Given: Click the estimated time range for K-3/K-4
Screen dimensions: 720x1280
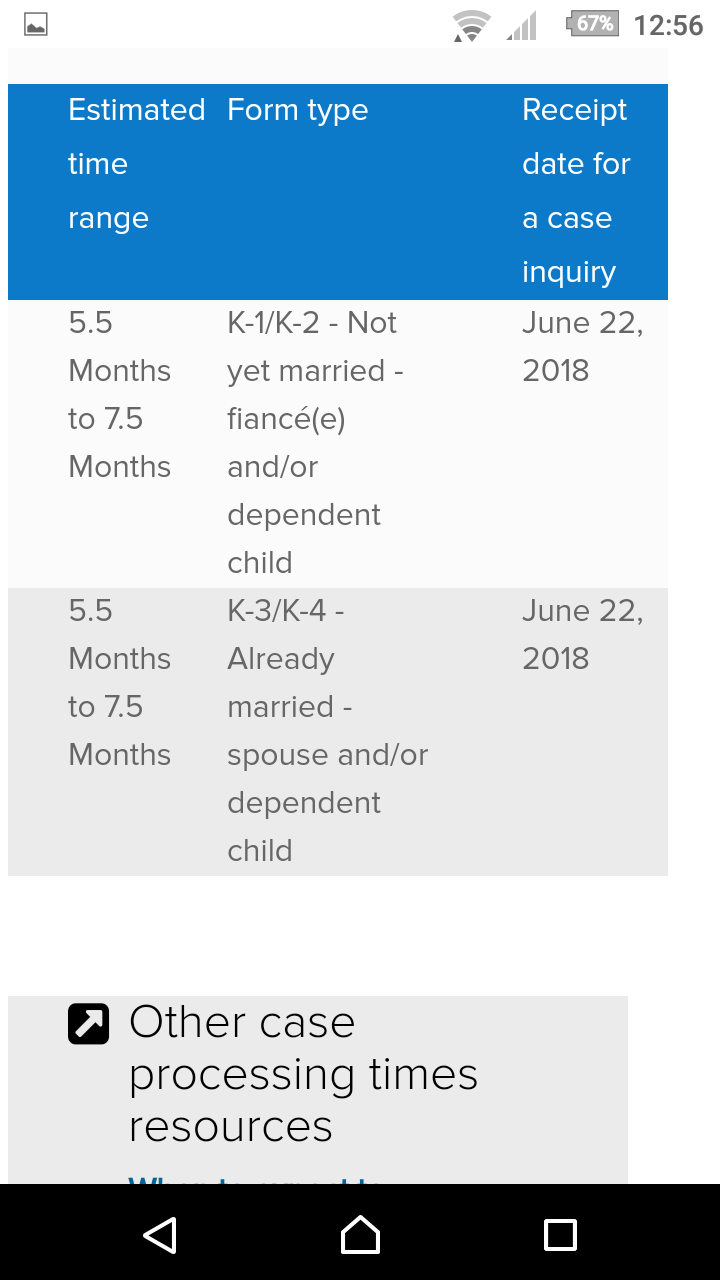Looking at the screenshot, I should 120,683.
